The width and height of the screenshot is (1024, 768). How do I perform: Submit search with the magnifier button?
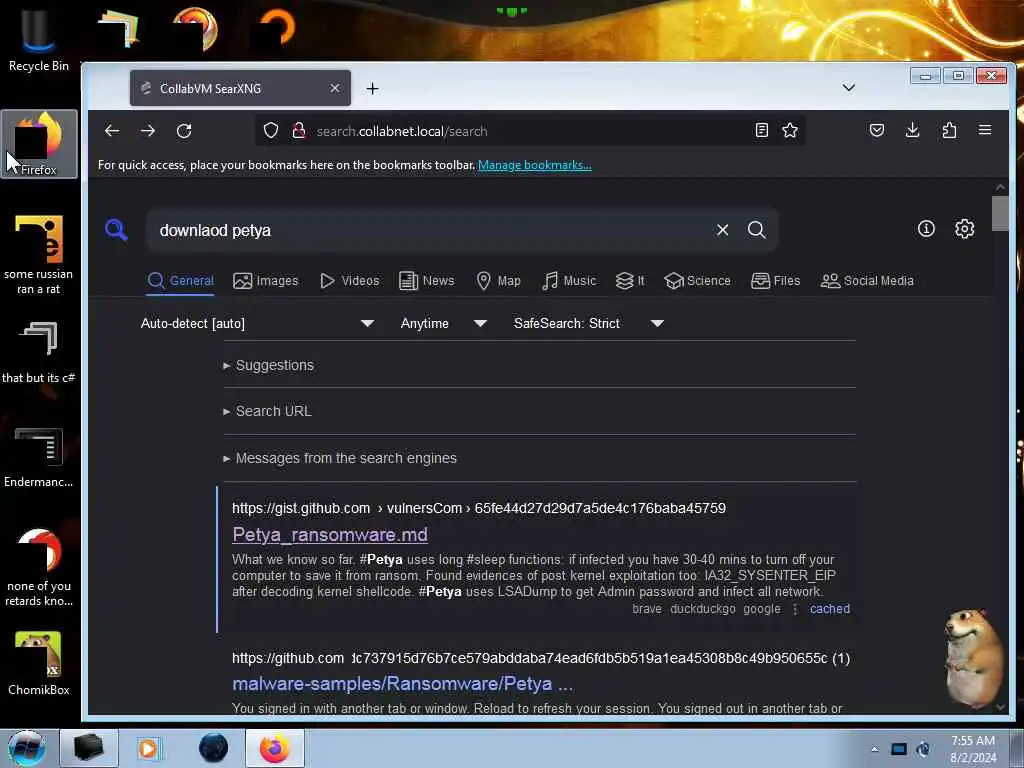[x=756, y=230]
